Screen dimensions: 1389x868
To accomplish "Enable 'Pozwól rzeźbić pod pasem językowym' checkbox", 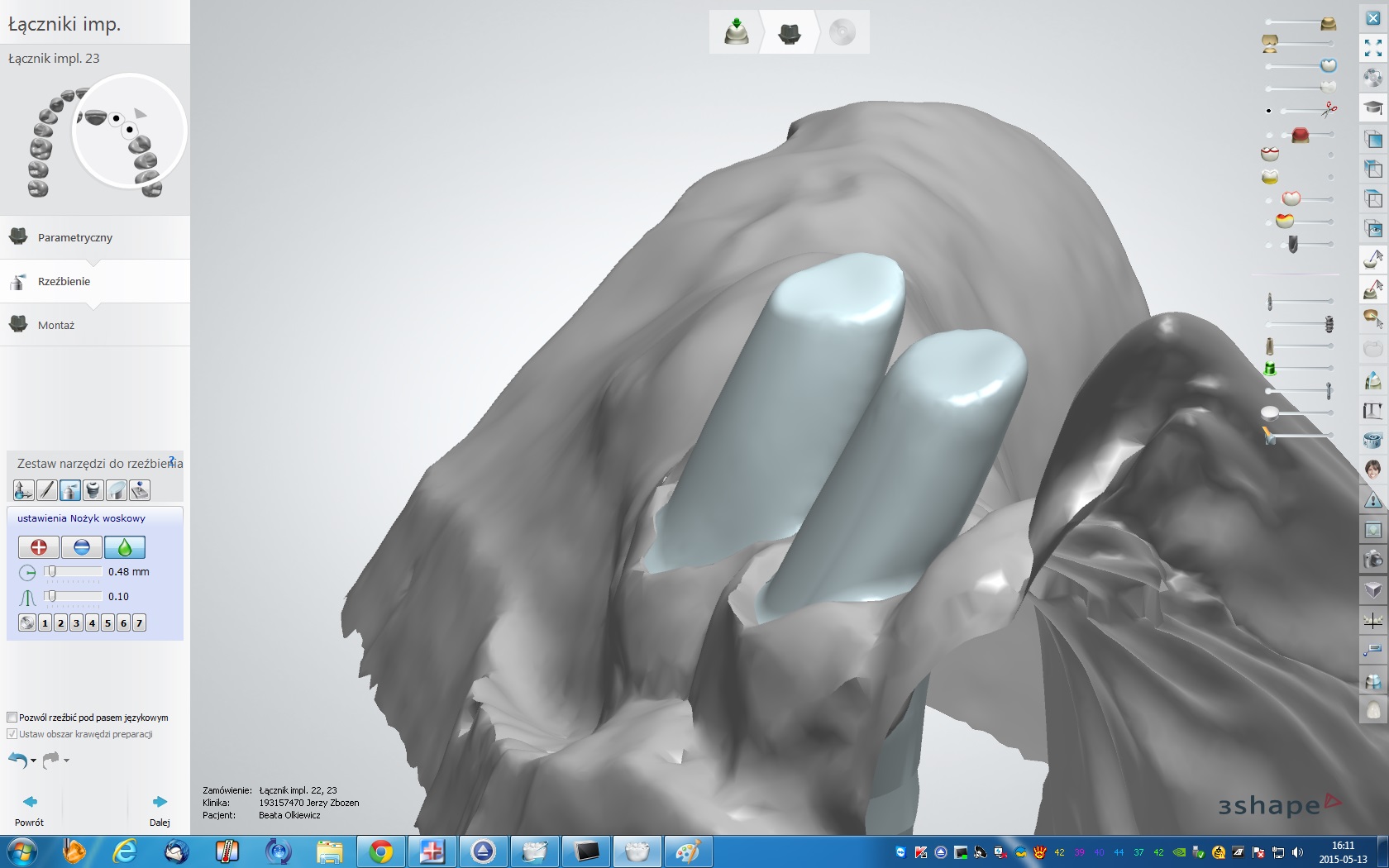I will (x=12, y=718).
